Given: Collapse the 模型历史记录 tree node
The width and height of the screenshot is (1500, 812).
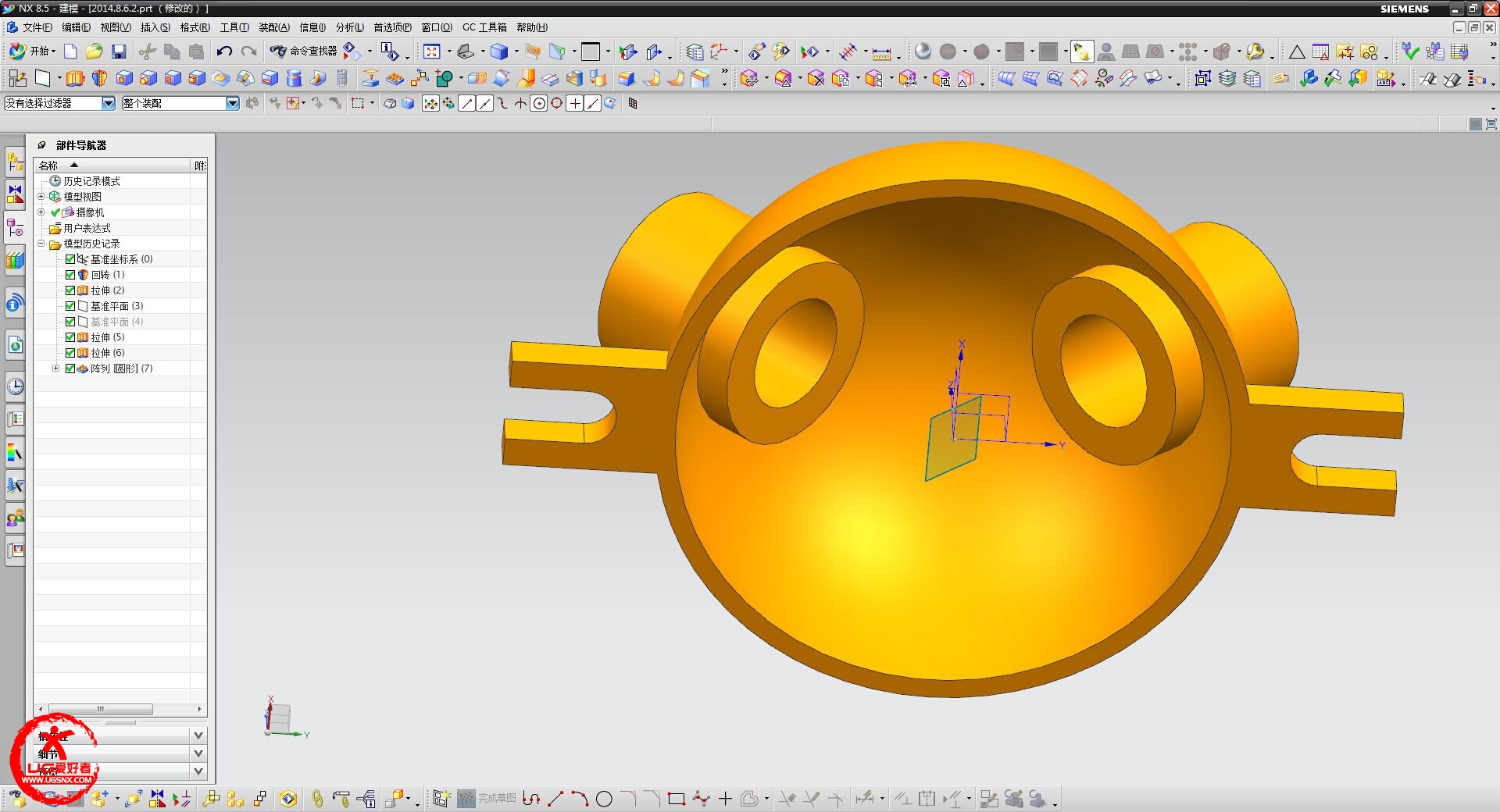Looking at the screenshot, I should 41,244.
